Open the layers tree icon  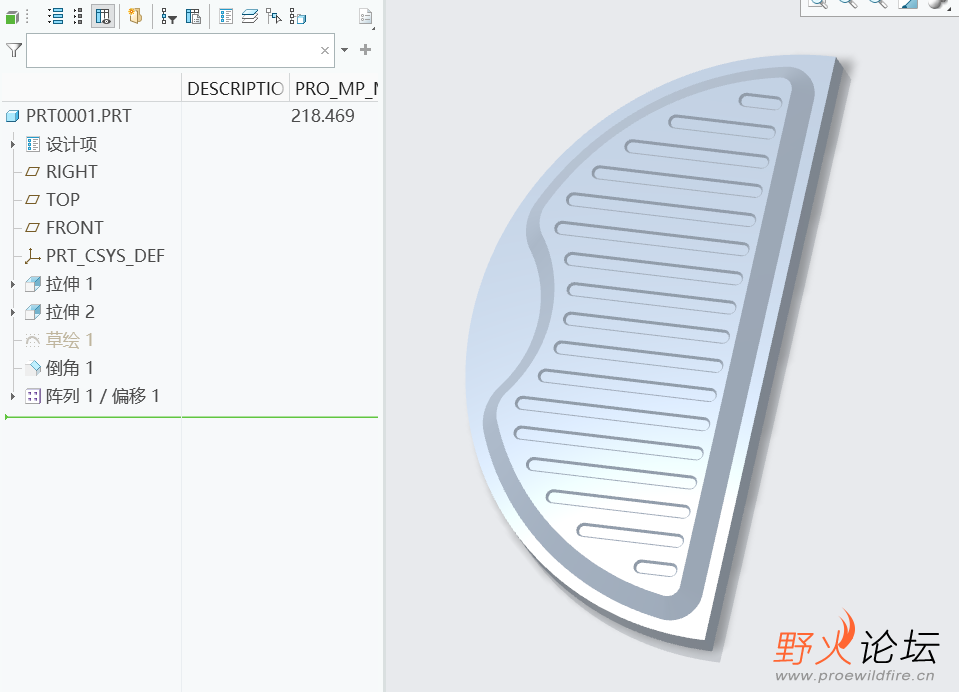point(249,16)
